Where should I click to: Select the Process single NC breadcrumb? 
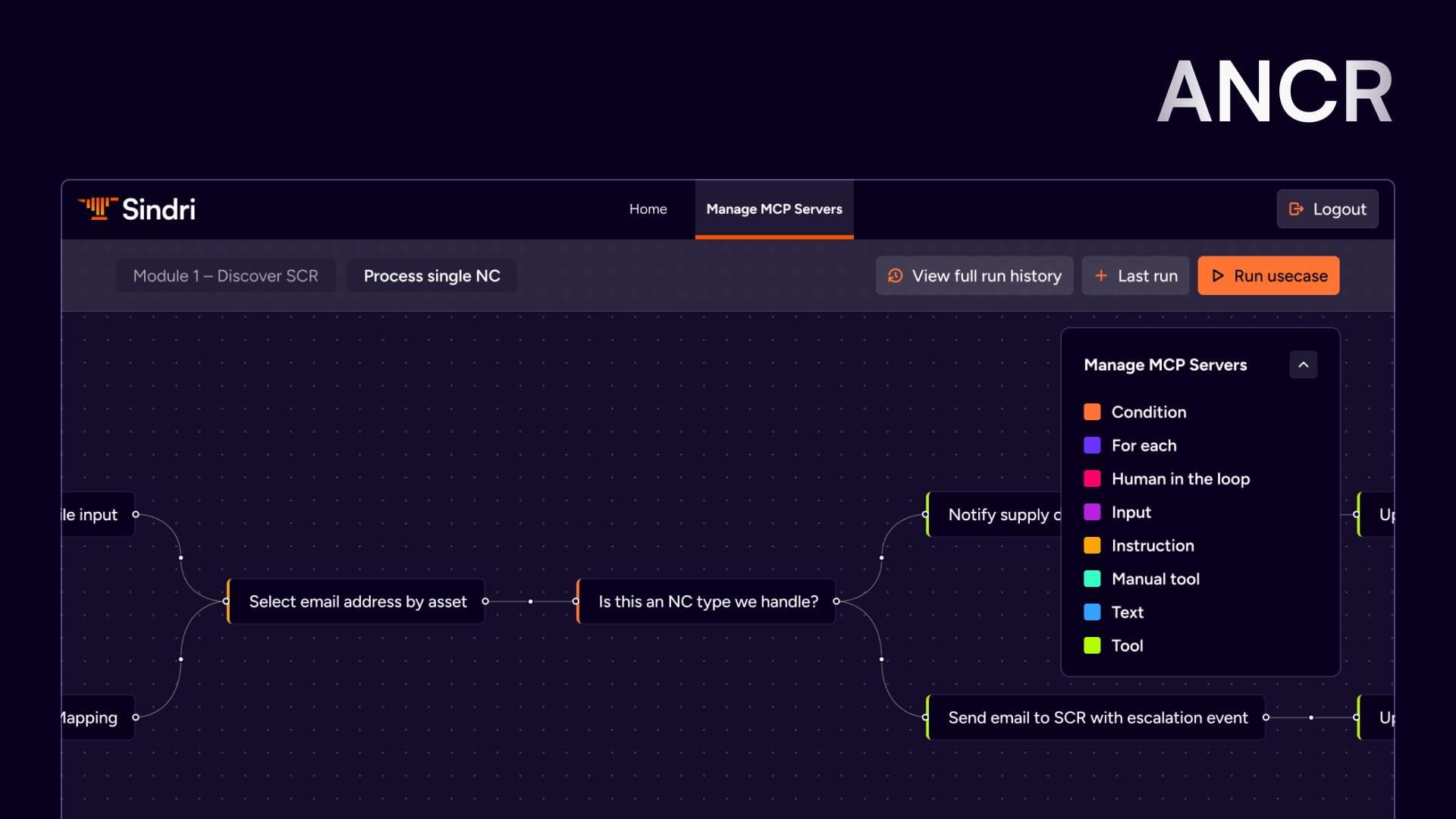point(431,276)
